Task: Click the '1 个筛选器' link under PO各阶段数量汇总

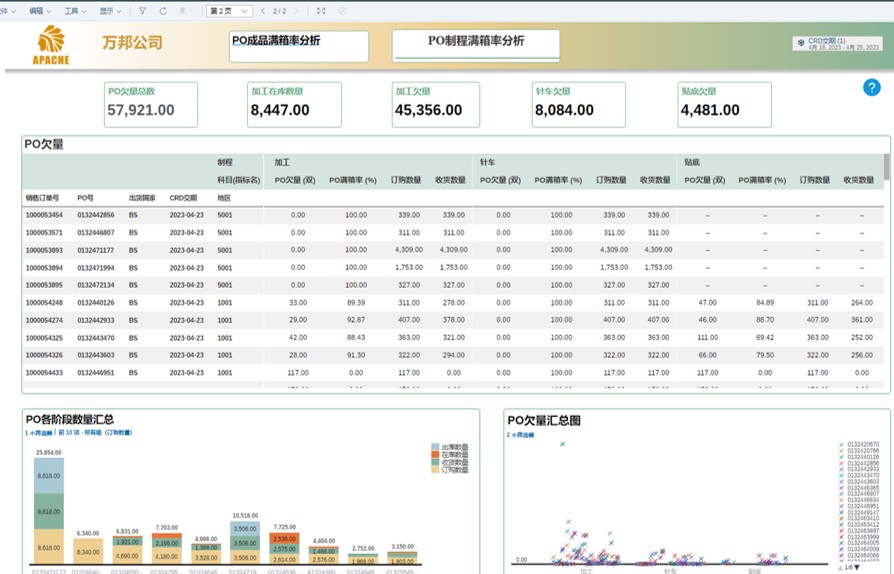Action: (39, 433)
